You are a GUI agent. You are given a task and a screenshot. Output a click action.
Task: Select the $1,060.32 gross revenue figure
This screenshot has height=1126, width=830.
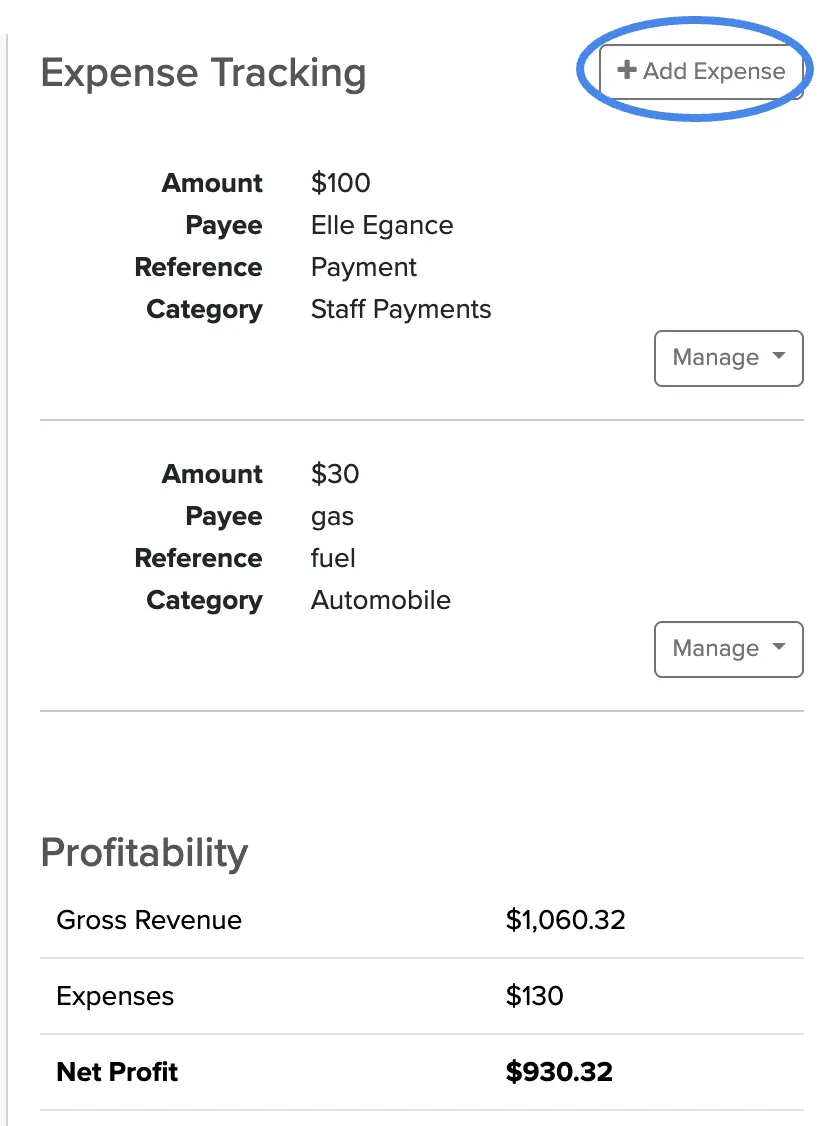tap(566, 920)
